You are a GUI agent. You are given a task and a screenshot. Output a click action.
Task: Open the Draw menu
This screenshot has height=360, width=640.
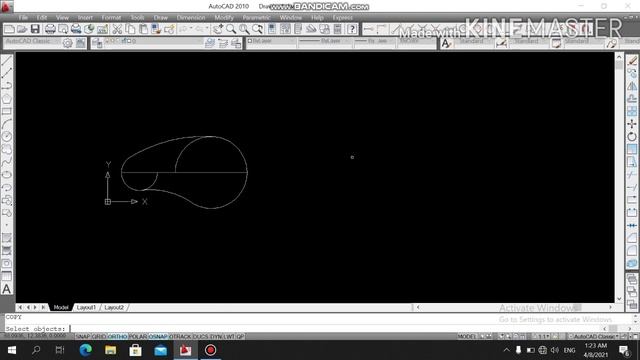pyautogui.click(x=161, y=18)
